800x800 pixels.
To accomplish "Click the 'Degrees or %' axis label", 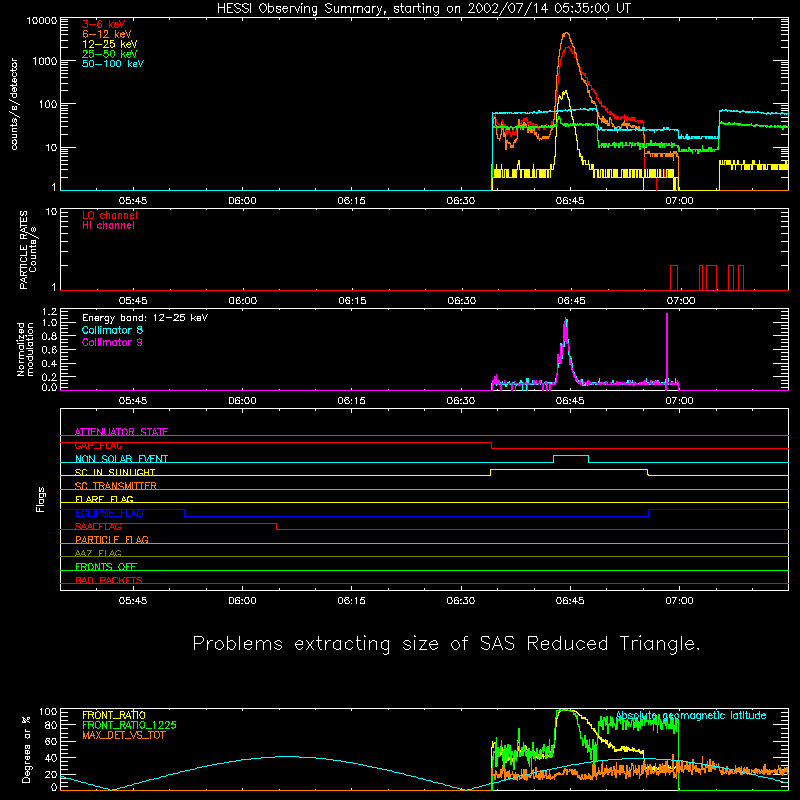I will 26,749.
